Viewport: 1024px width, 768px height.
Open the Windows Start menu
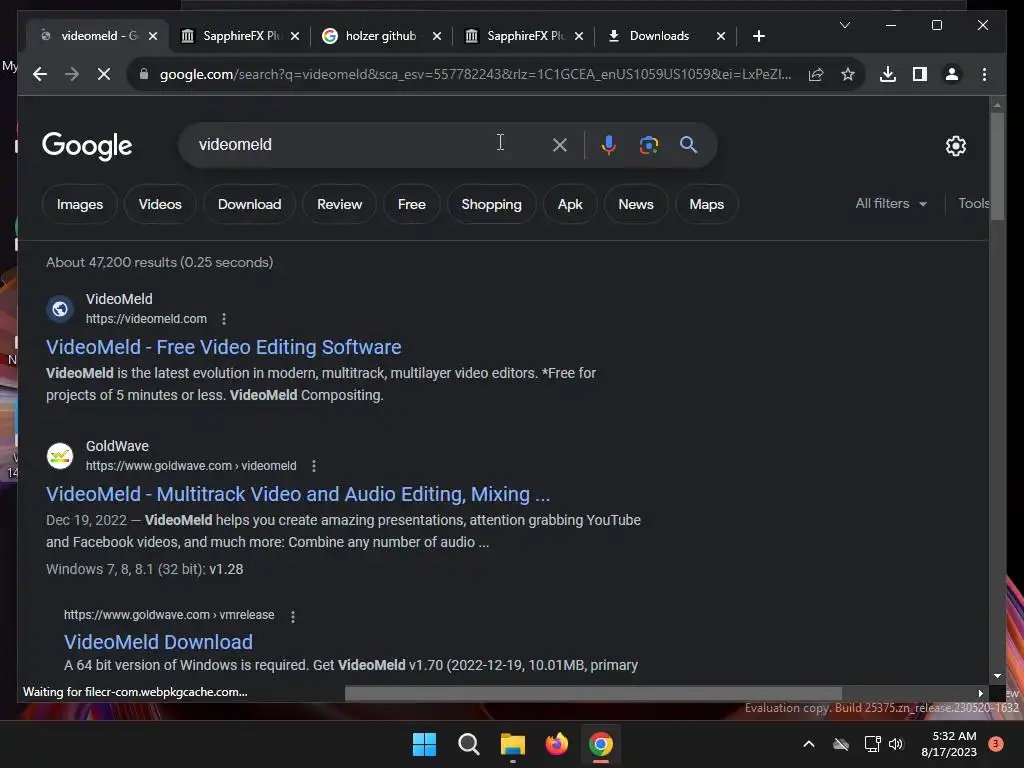(424, 744)
